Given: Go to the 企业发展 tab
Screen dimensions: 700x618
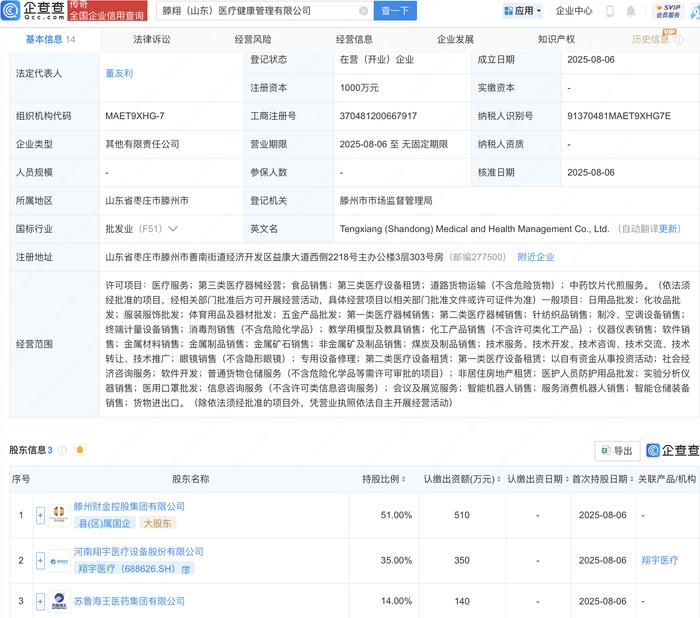Looking at the screenshot, I should pos(455,39).
